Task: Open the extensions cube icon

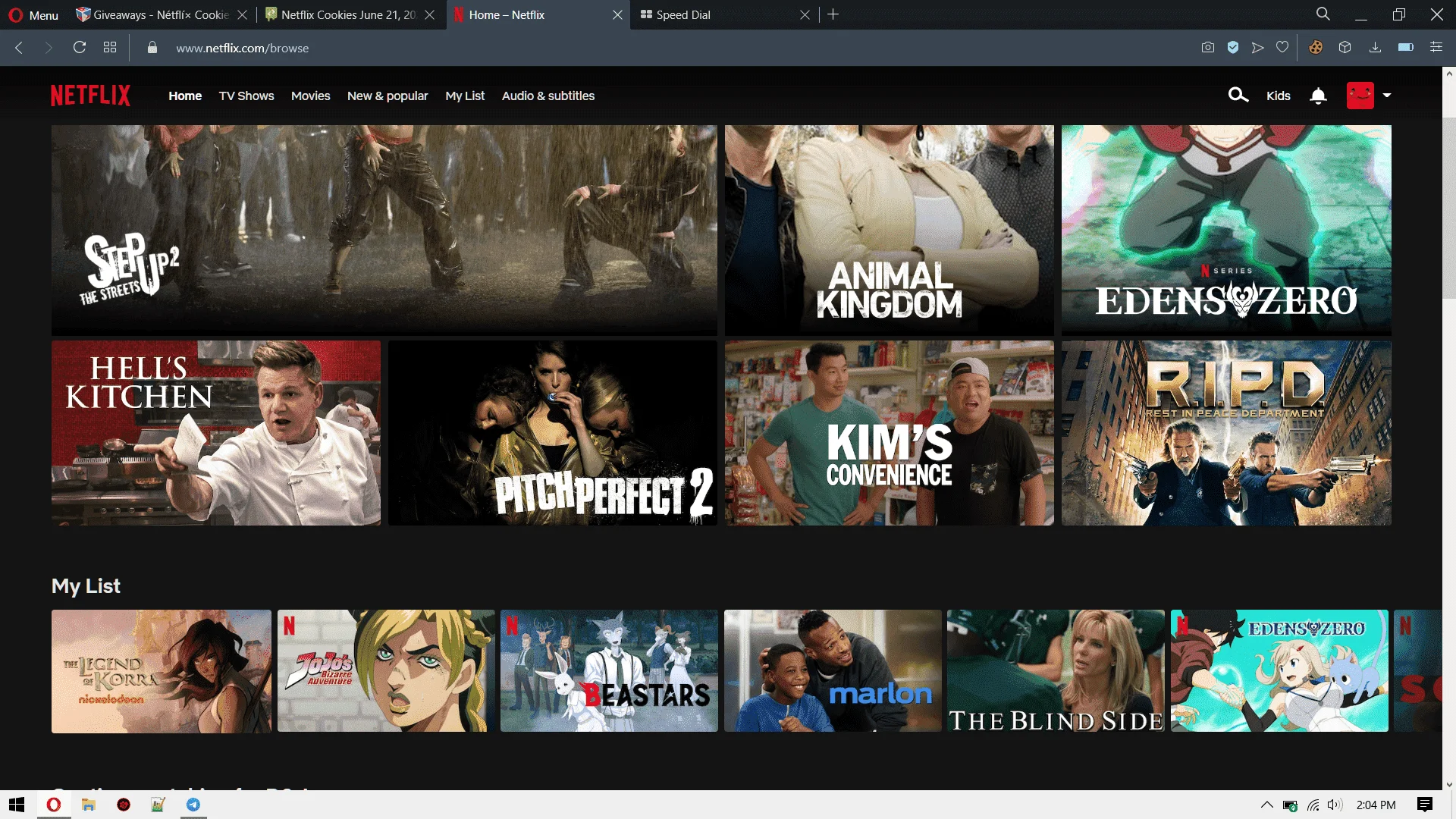Action: pyautogui.click(x=1345, y=48)
